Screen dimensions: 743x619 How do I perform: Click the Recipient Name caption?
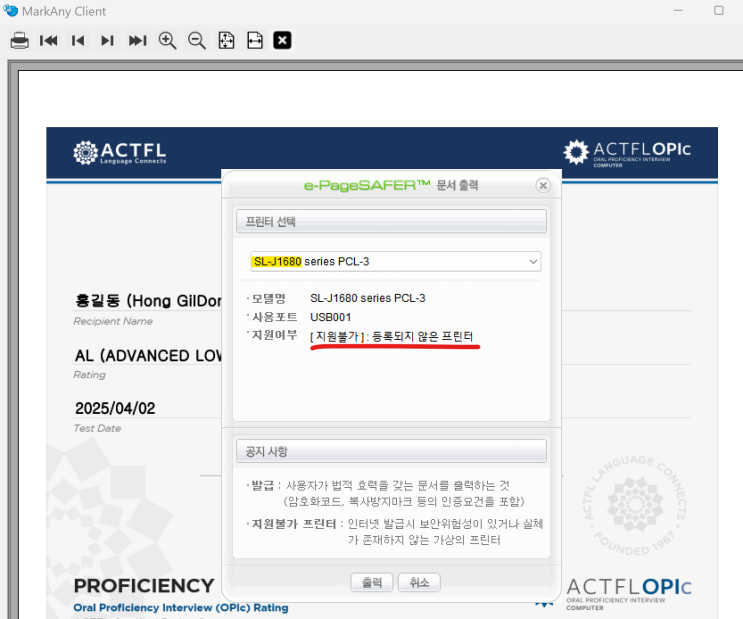click(113, 321)
